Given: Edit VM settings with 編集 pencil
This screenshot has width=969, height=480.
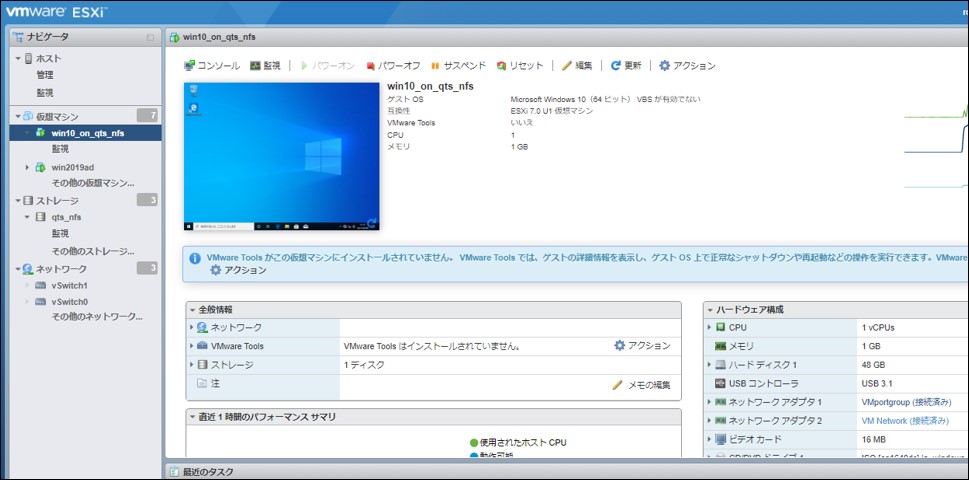Looking at the screenshot, I should (x=577, y=66).
